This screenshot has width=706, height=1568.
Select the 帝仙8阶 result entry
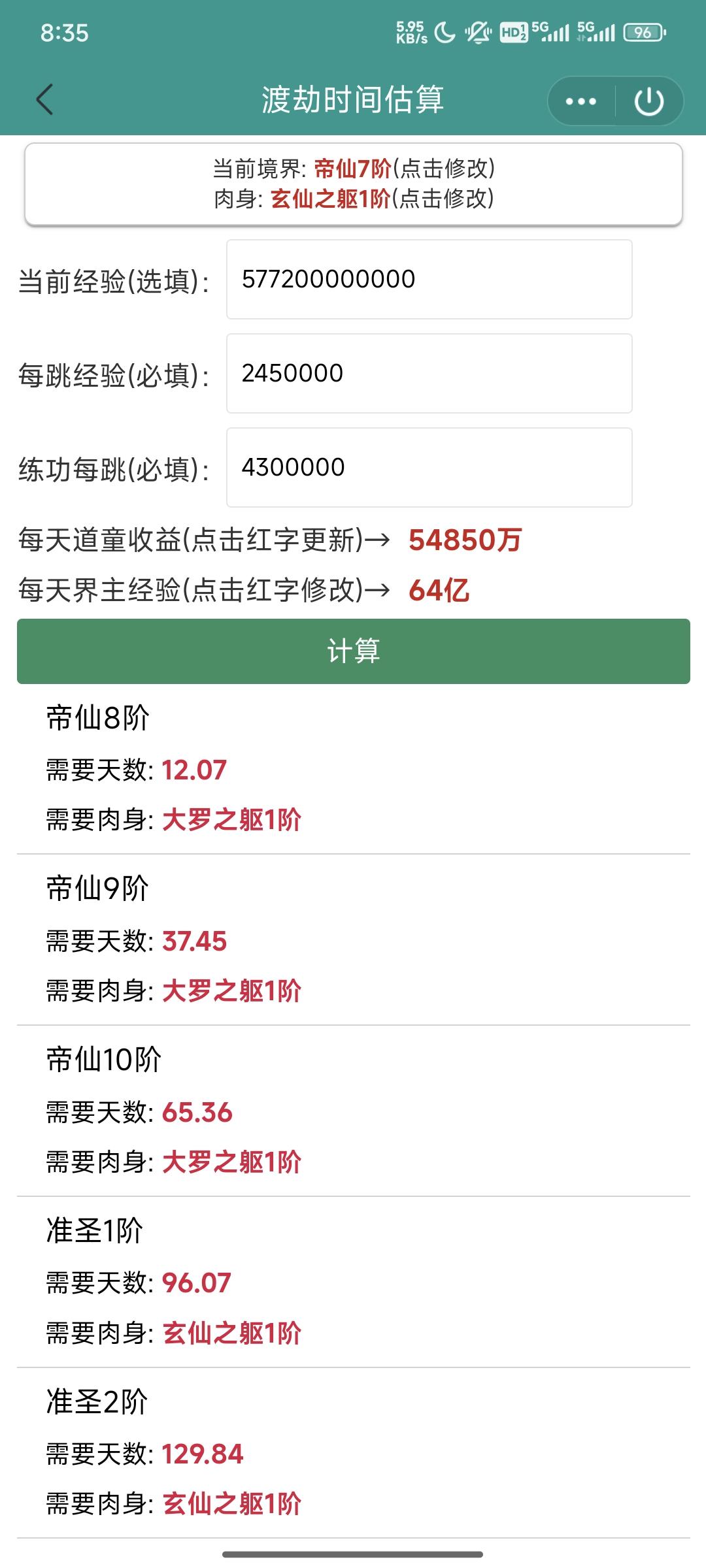click(354, 769)
